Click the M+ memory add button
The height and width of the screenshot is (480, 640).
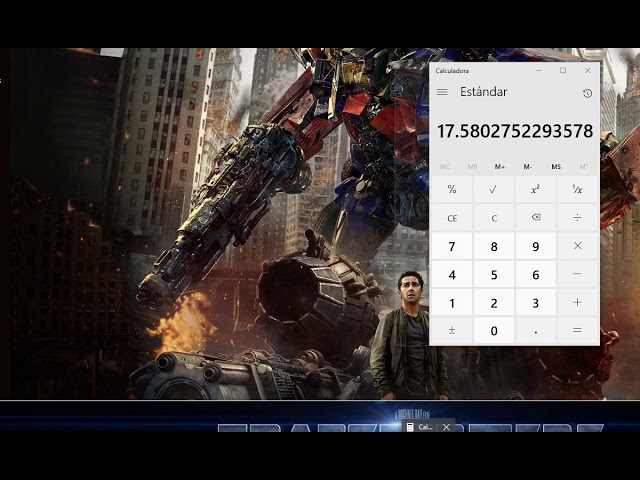(x=500, y=167)
